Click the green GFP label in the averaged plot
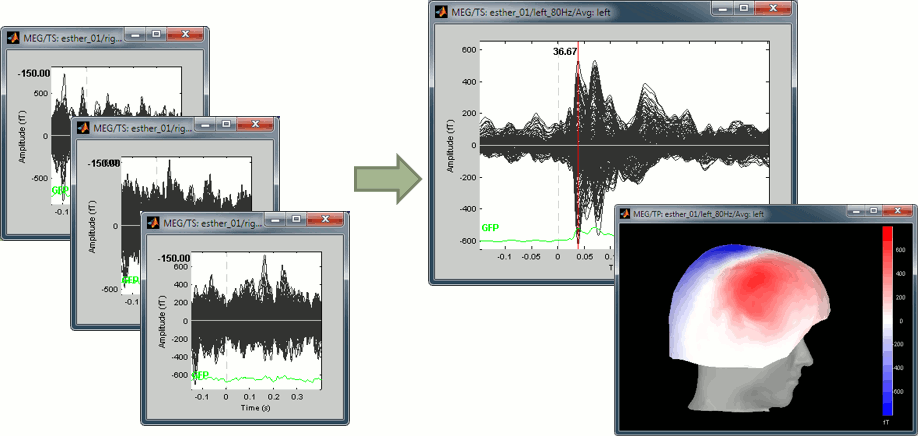The width and height of the screenshot is (918, 436). tap(490, 228)
